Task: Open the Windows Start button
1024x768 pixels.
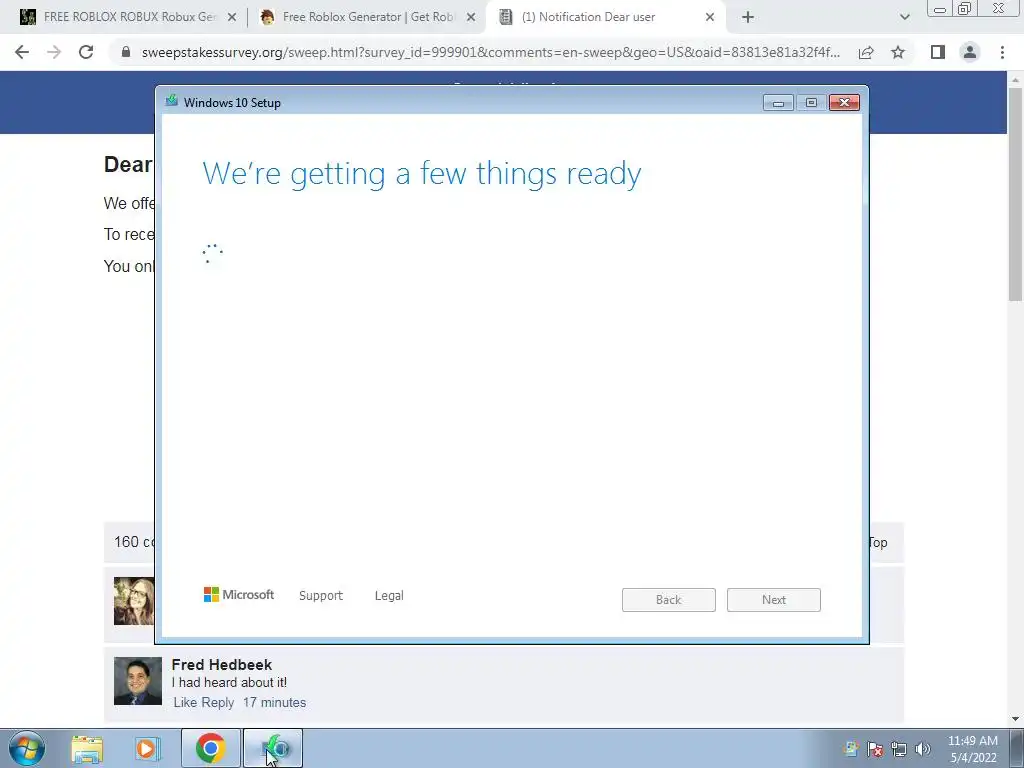Action: click(26, 748)
